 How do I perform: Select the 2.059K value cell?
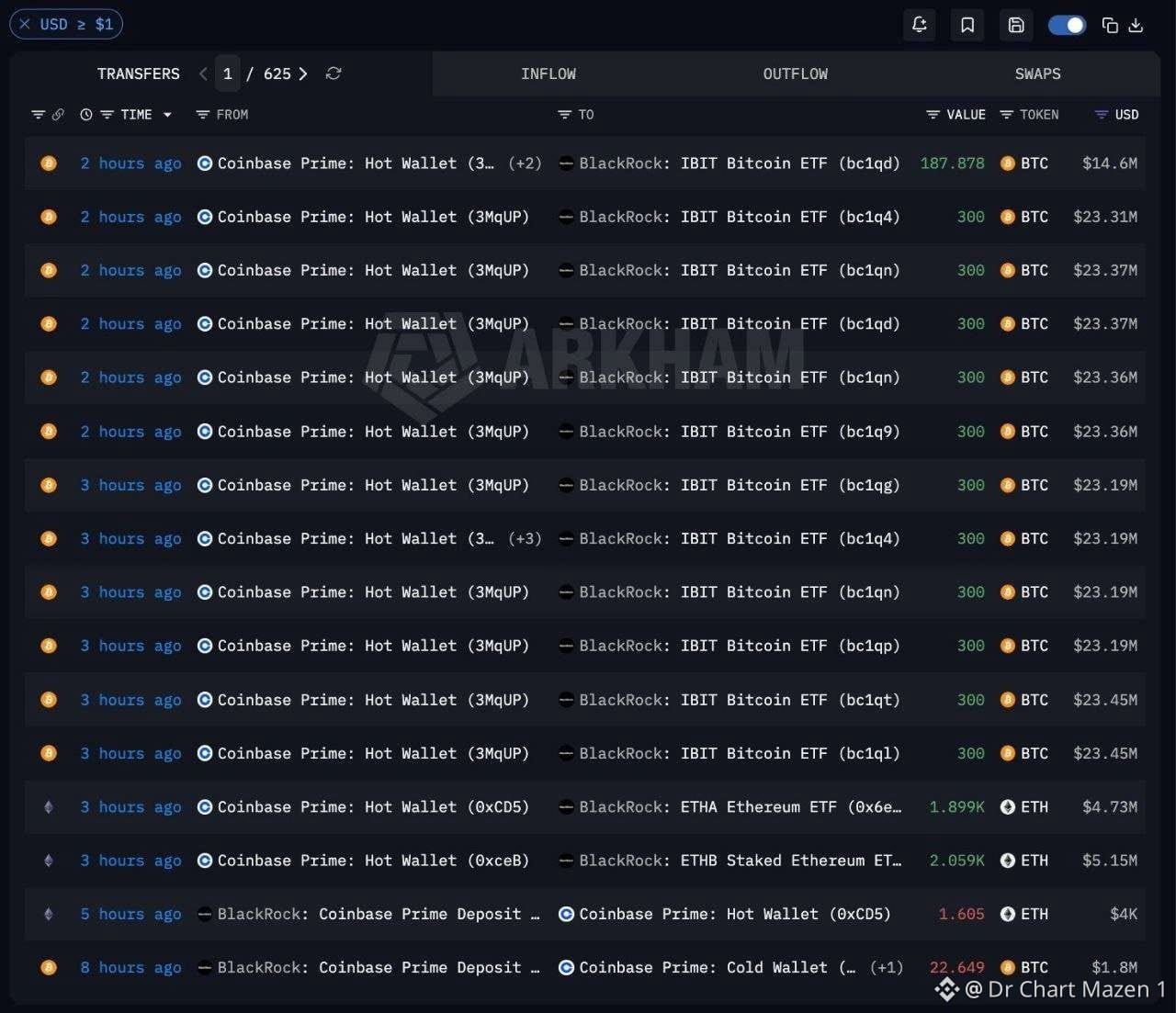[957, 861]
